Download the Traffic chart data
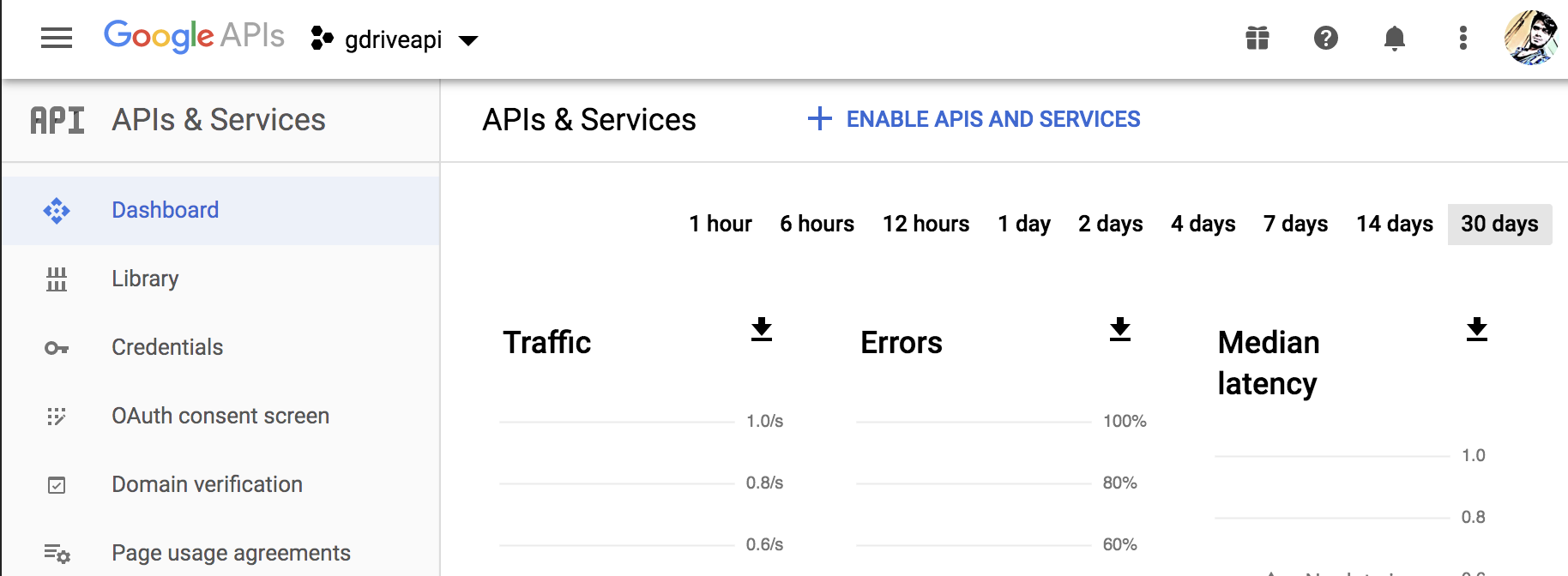The height and width of the screenshot is (576, 1568). [x=762, y=330]
